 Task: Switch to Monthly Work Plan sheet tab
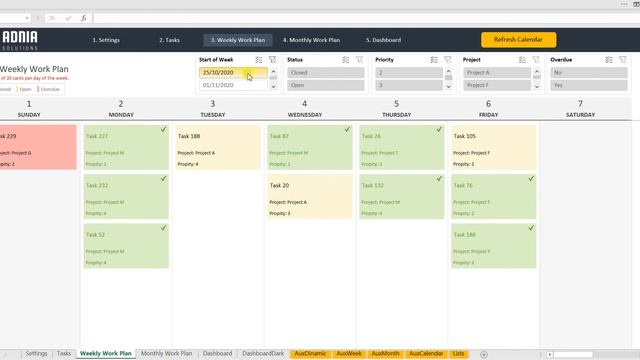point(166,354)
